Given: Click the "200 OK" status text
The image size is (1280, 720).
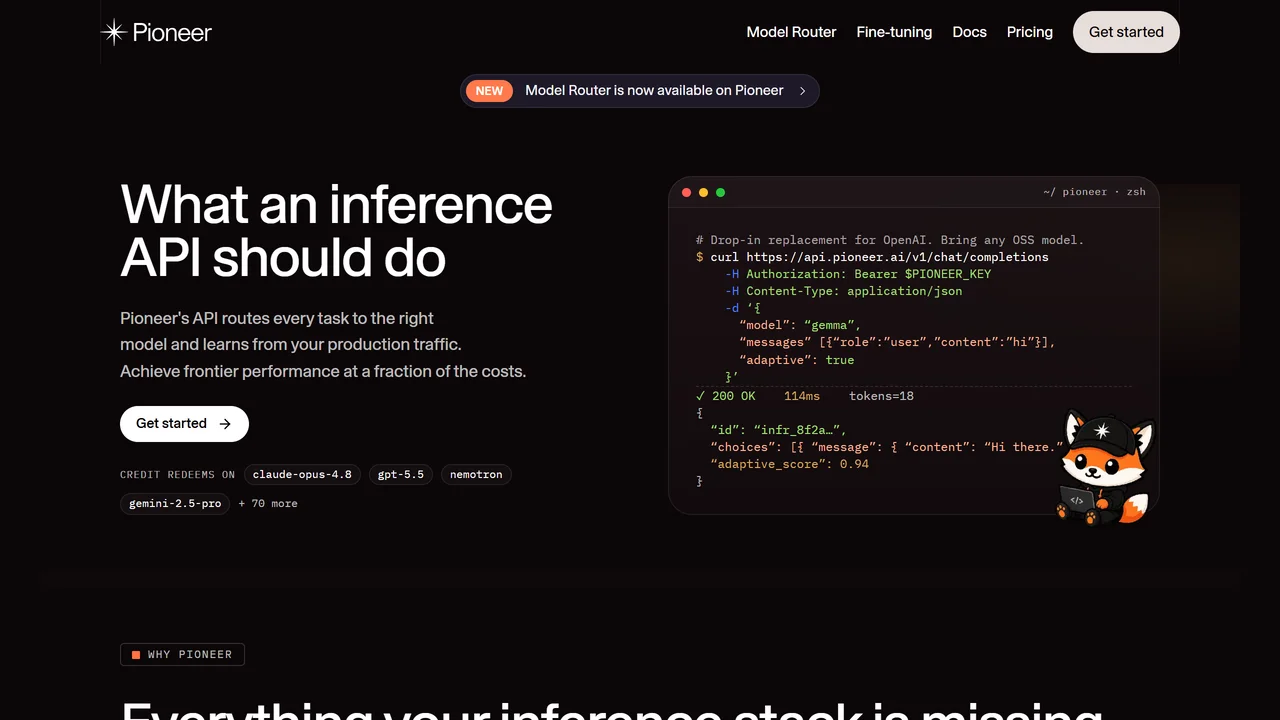Looking at the screenshot, I should [733, 396].
